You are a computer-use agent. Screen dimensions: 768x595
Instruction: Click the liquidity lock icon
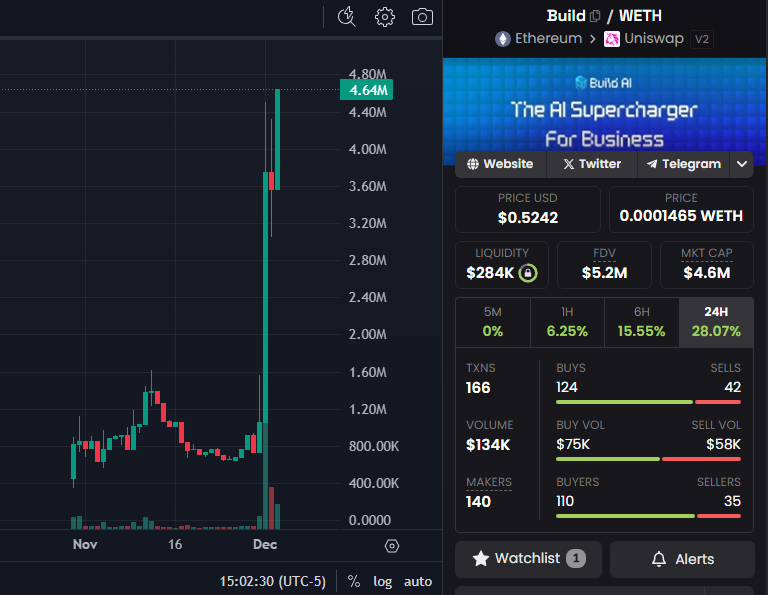pos(528,273)
